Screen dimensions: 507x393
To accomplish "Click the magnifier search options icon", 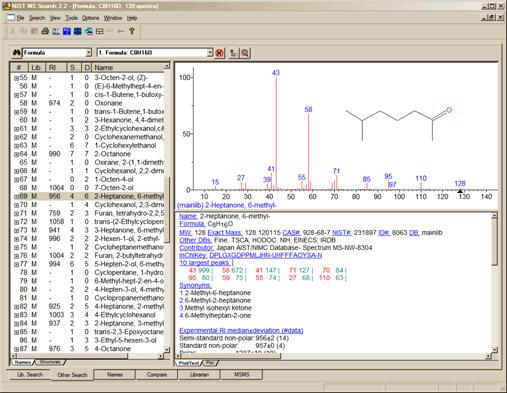I will pos(245,53).
